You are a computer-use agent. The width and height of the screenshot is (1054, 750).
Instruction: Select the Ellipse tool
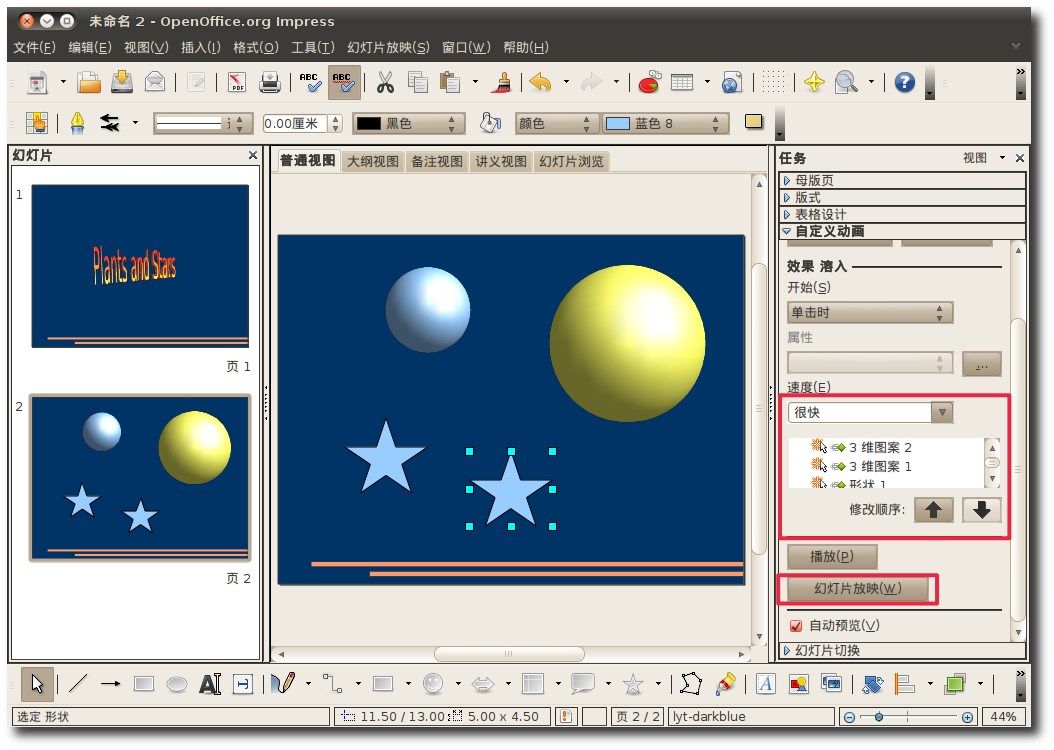coord(177,684)
